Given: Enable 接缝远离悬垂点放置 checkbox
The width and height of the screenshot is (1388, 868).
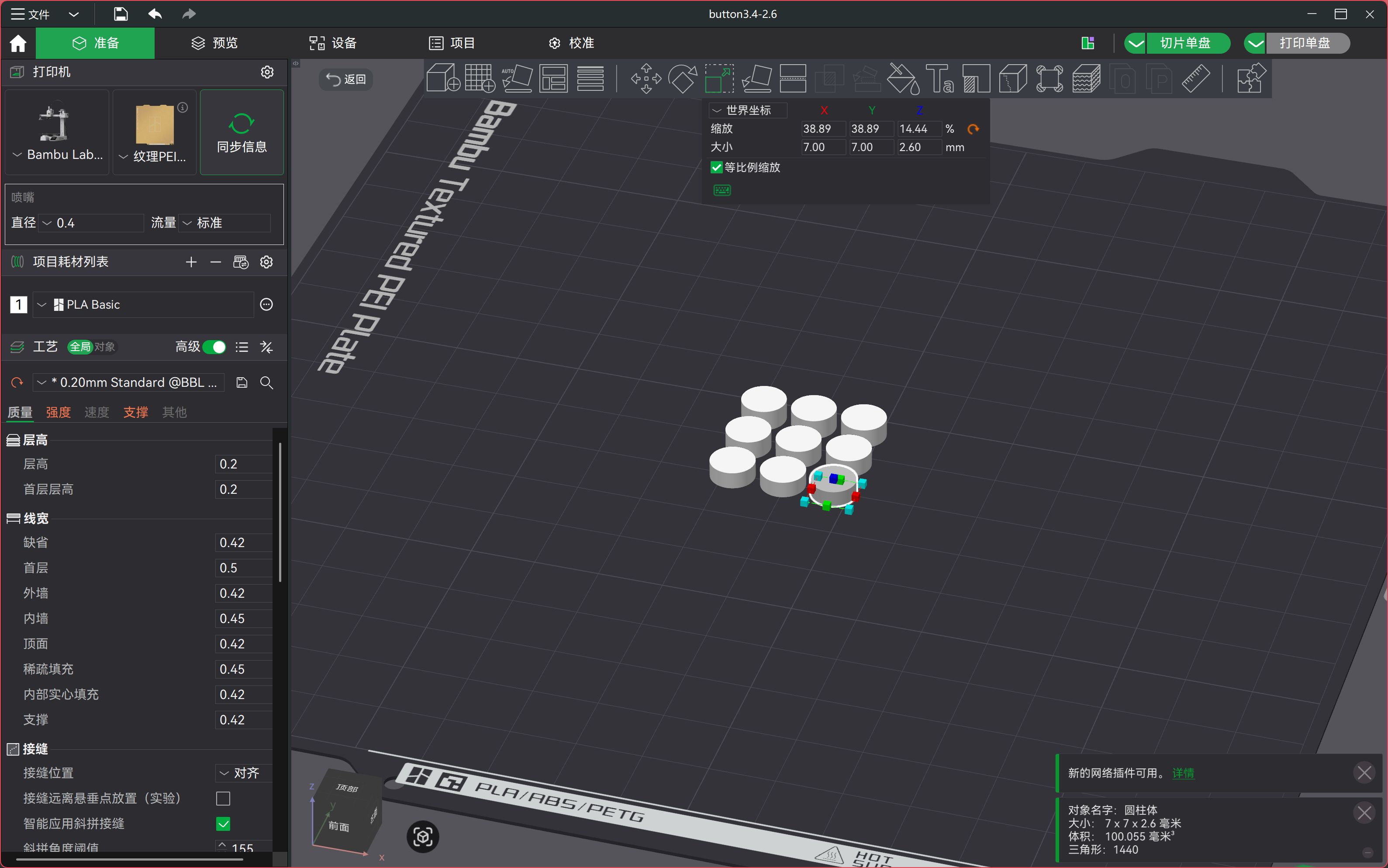Looking at the screenshot, I should [223, 798].
